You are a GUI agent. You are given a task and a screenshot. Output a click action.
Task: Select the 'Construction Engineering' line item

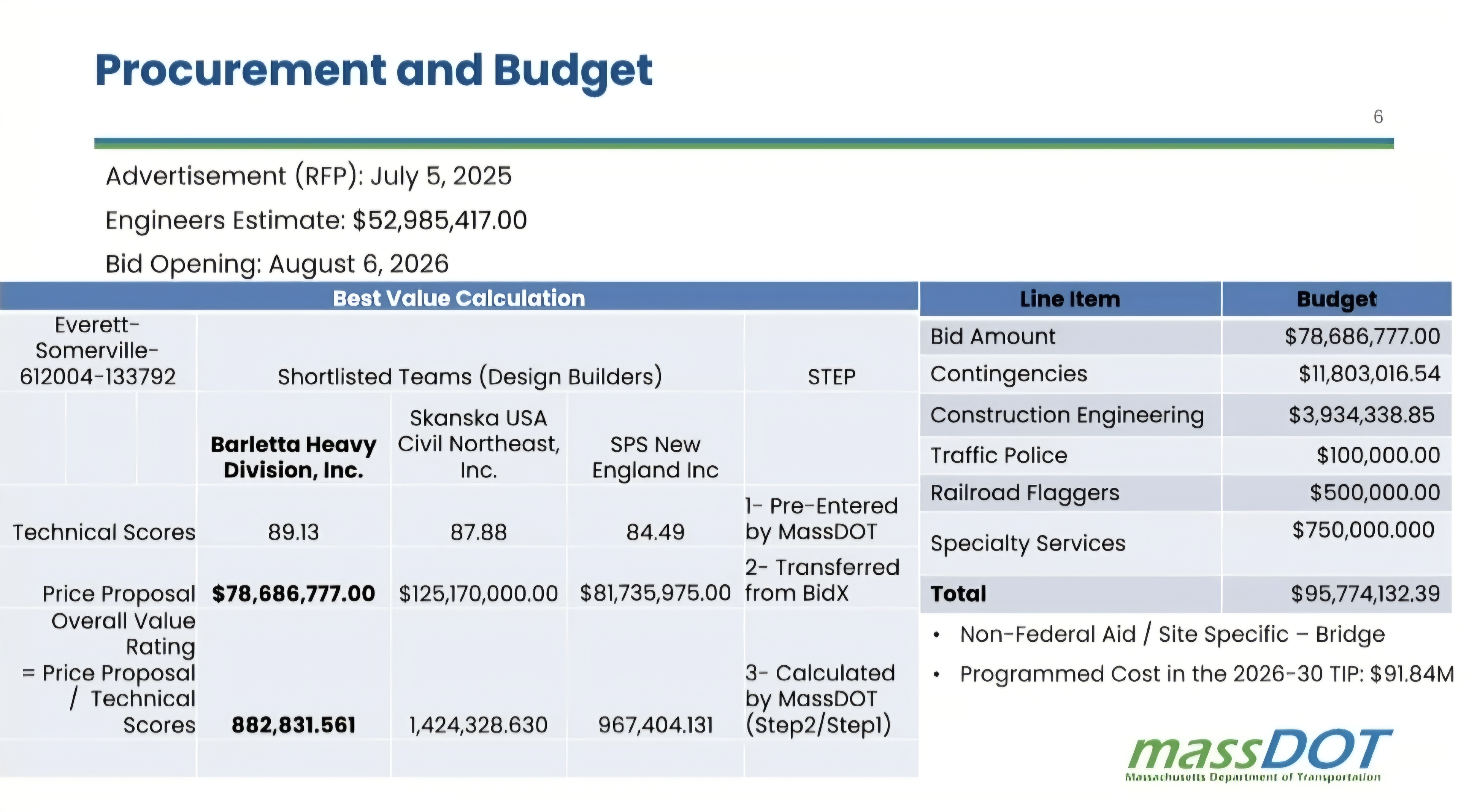(1067, 416)
